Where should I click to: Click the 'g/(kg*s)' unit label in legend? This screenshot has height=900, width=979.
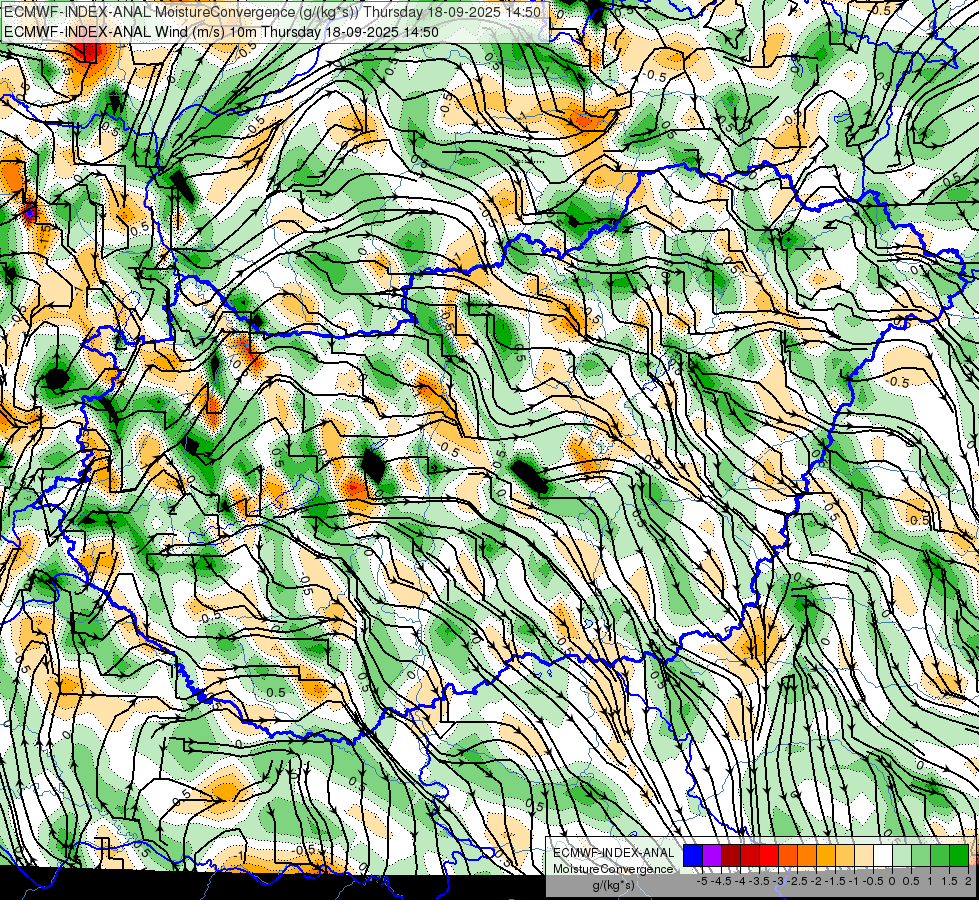613,885
